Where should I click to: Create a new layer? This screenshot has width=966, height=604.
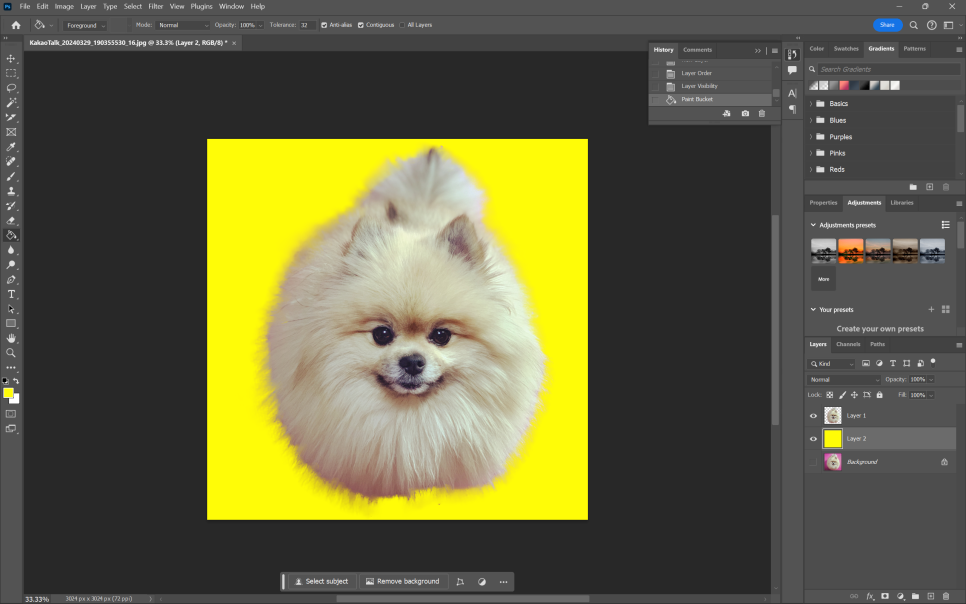click(x=931, y=596)
